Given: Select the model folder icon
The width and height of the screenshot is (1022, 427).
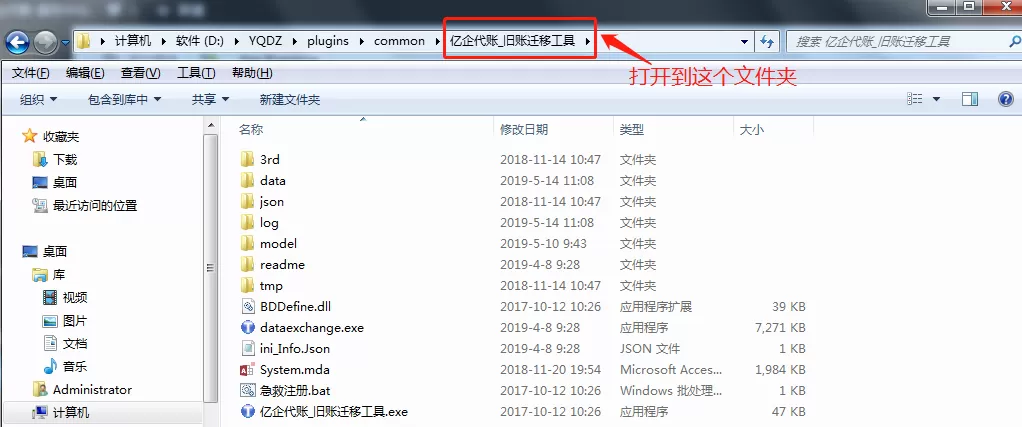Looking at the screenshot, I should coord(247,243).
